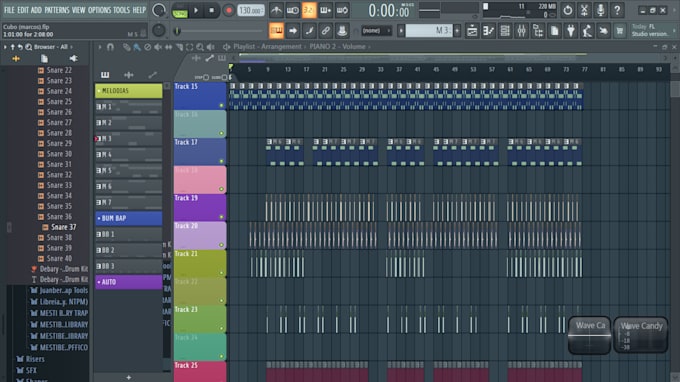The height and width of the screenshot is (382, 680).
Task: Select the playlist pencil draw tool
Action: point(126,47)
